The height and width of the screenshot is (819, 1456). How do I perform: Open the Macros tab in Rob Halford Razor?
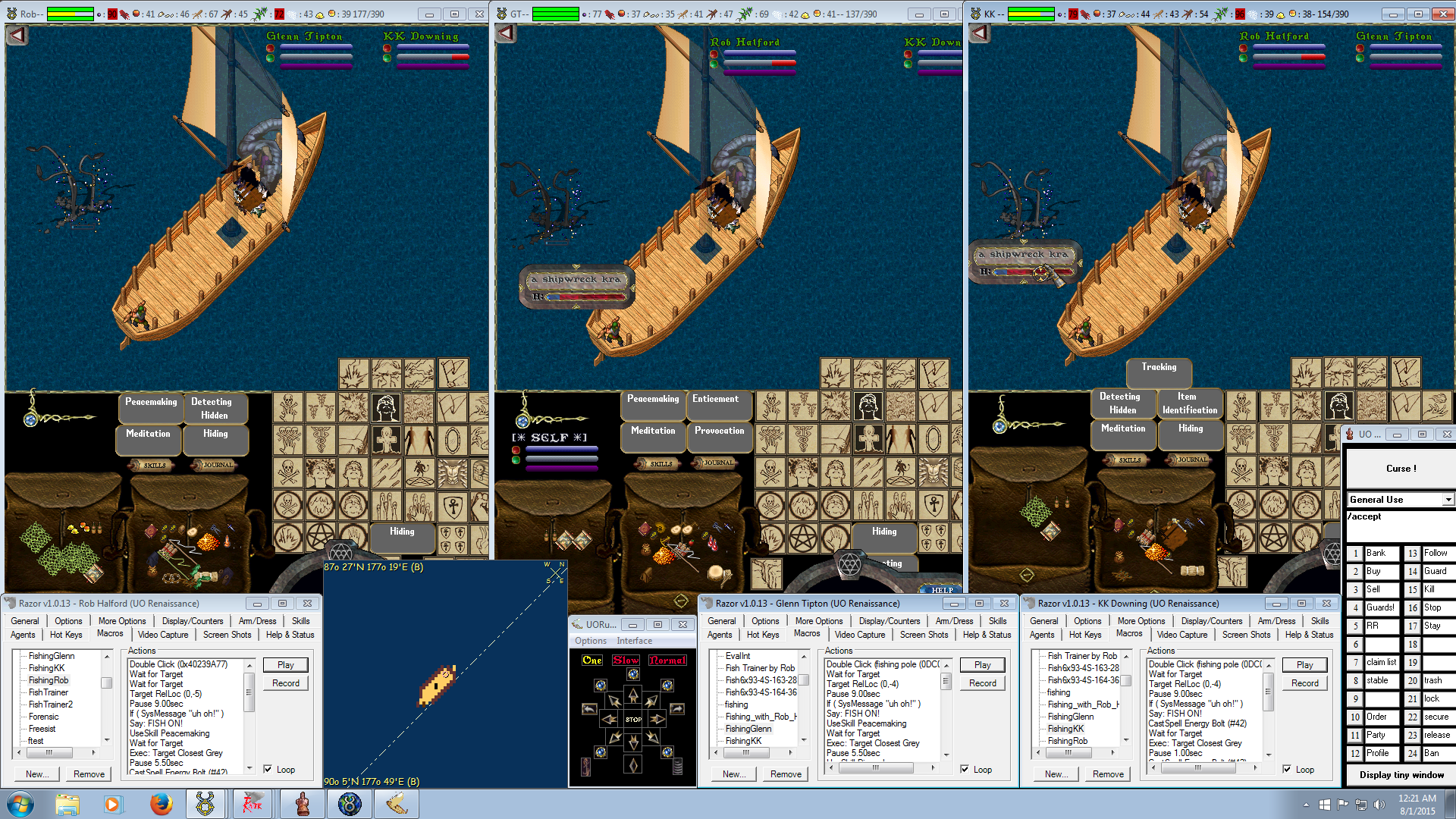[x=110, y=633]
